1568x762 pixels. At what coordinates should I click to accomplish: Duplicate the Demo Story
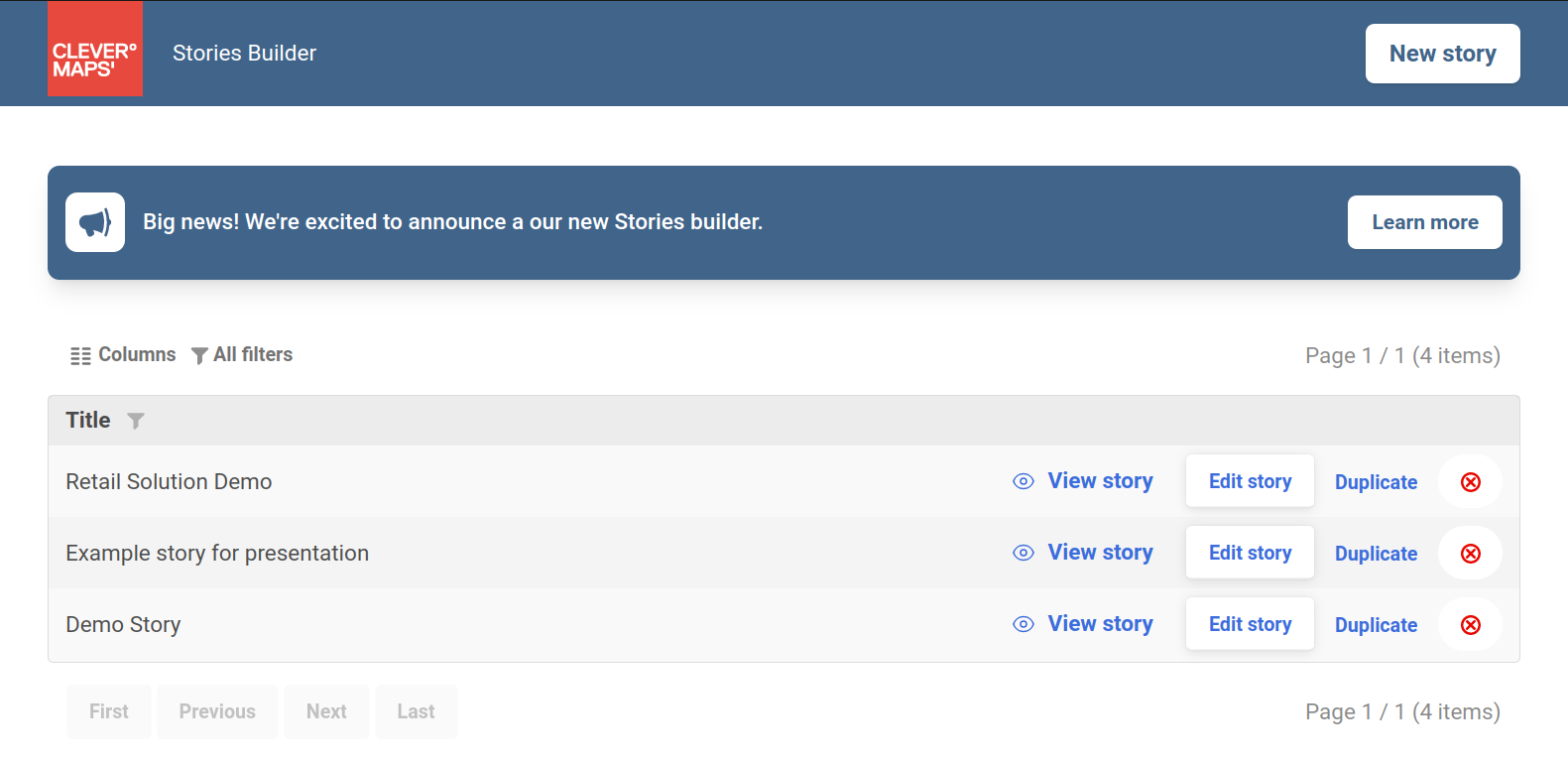(x=1376, y=625)
